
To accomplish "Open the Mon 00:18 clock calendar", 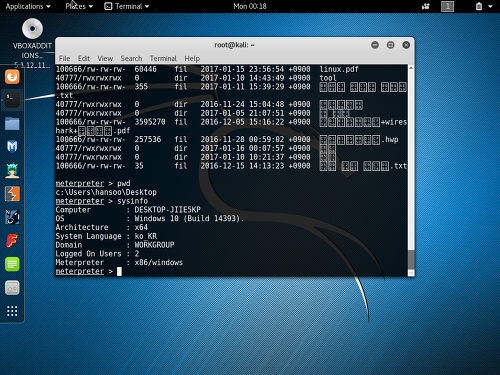I will point(250,6).
